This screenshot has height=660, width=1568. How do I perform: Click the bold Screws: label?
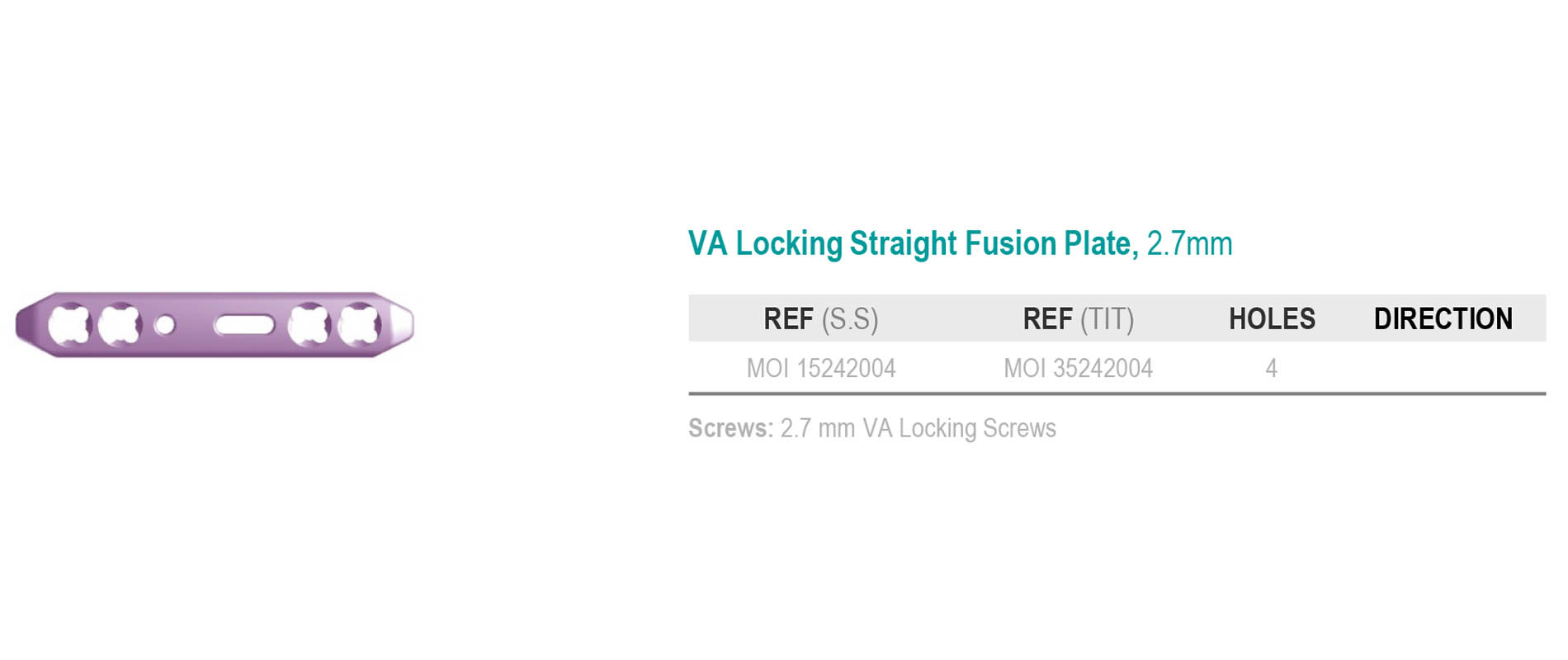click(731, 428)
